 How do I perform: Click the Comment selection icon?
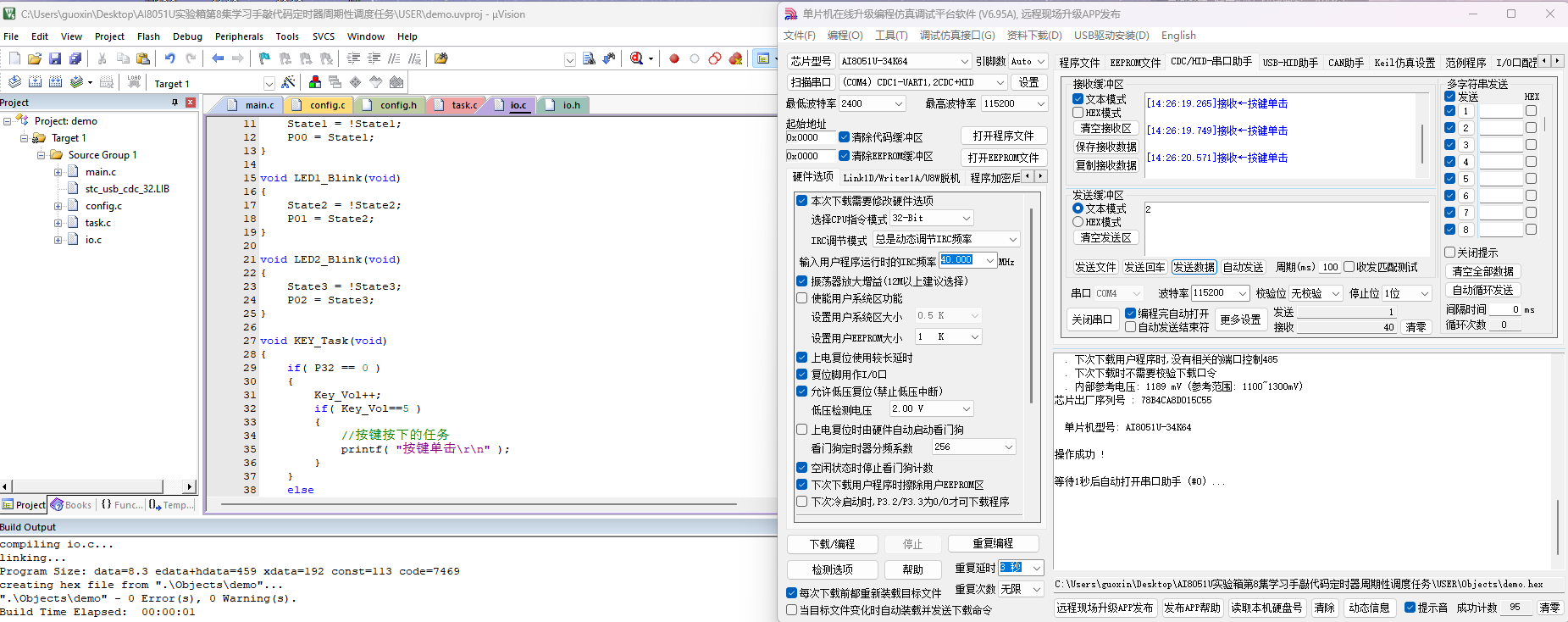[394, 58]
